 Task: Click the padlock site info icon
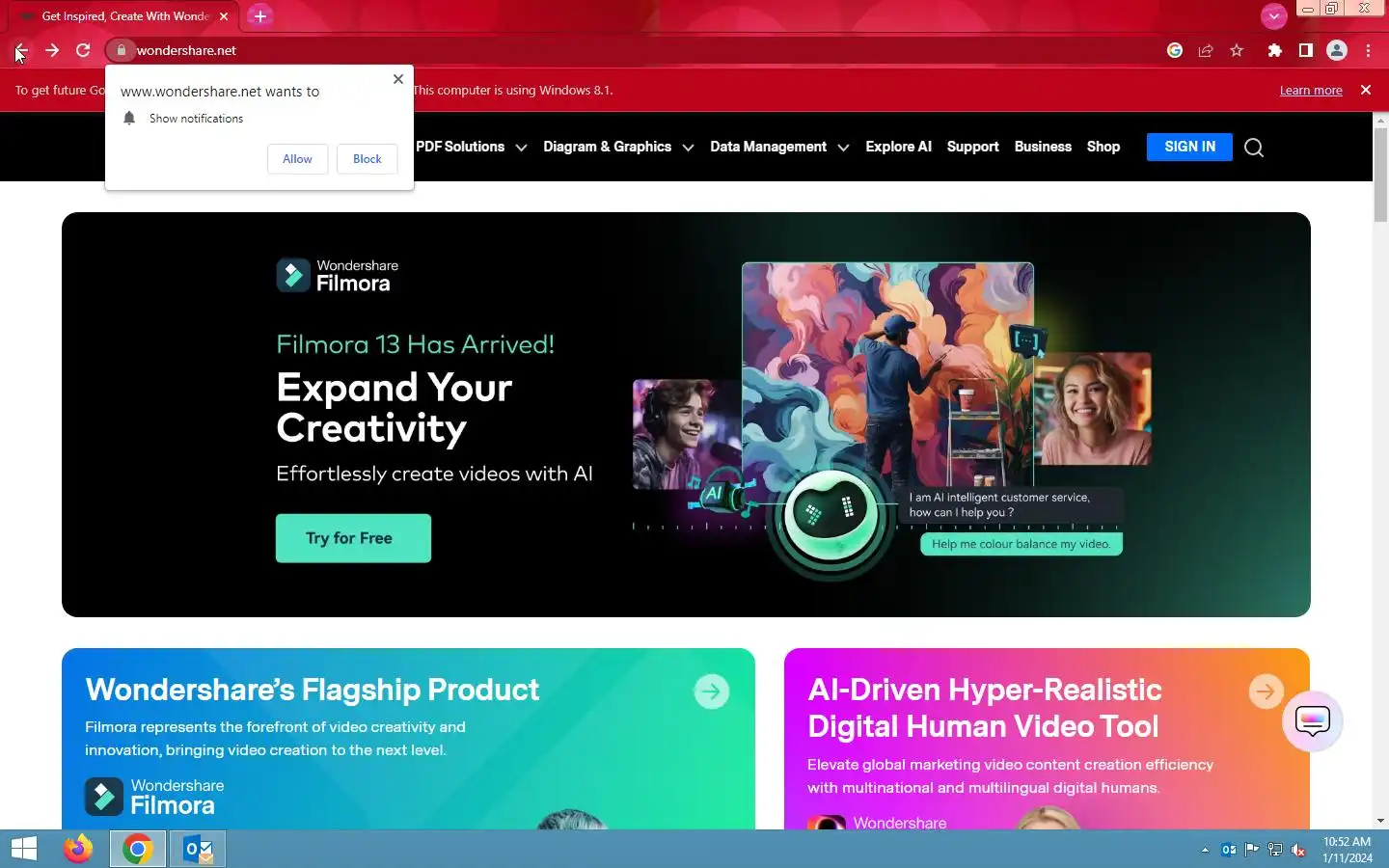(121, 50)
